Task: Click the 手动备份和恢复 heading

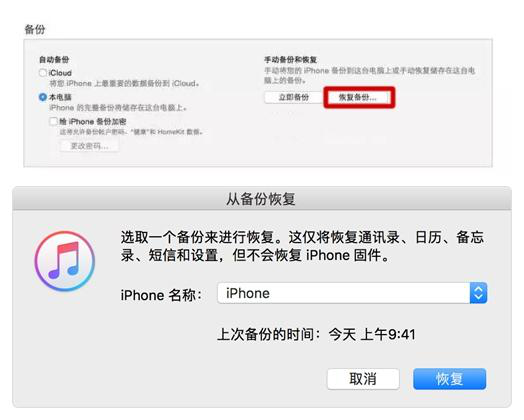Action: (290, 60)
